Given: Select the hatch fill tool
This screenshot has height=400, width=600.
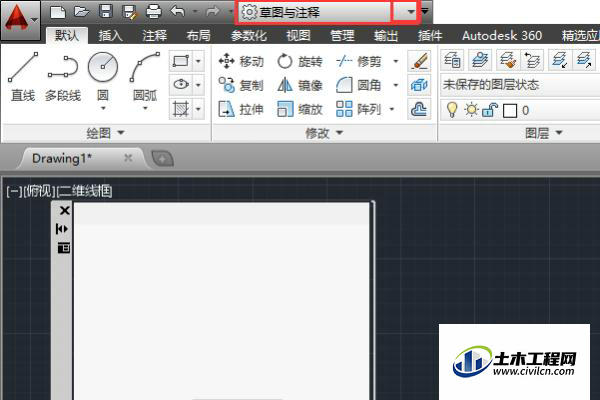Looking at the screenshot, I should click(181, 109).
